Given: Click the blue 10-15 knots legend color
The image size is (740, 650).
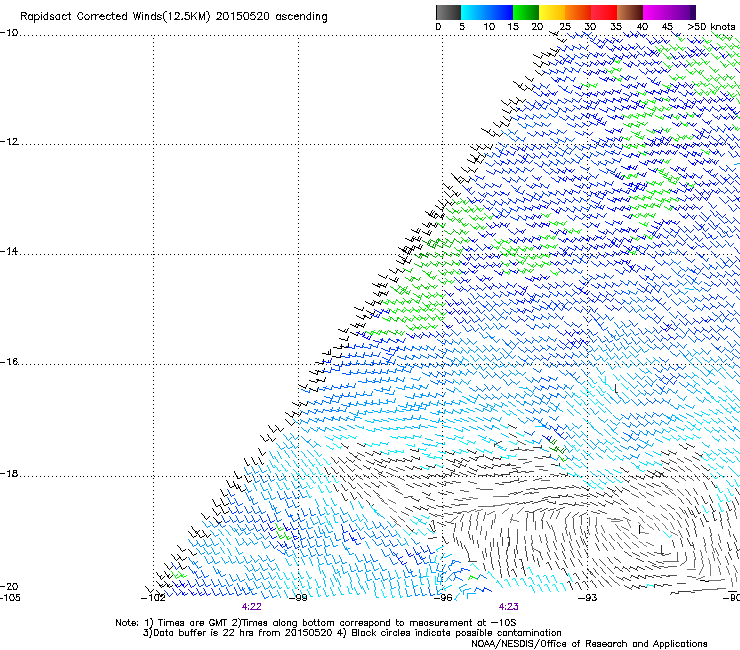Looking at the screenshot, I should click(x=500, y=12).
